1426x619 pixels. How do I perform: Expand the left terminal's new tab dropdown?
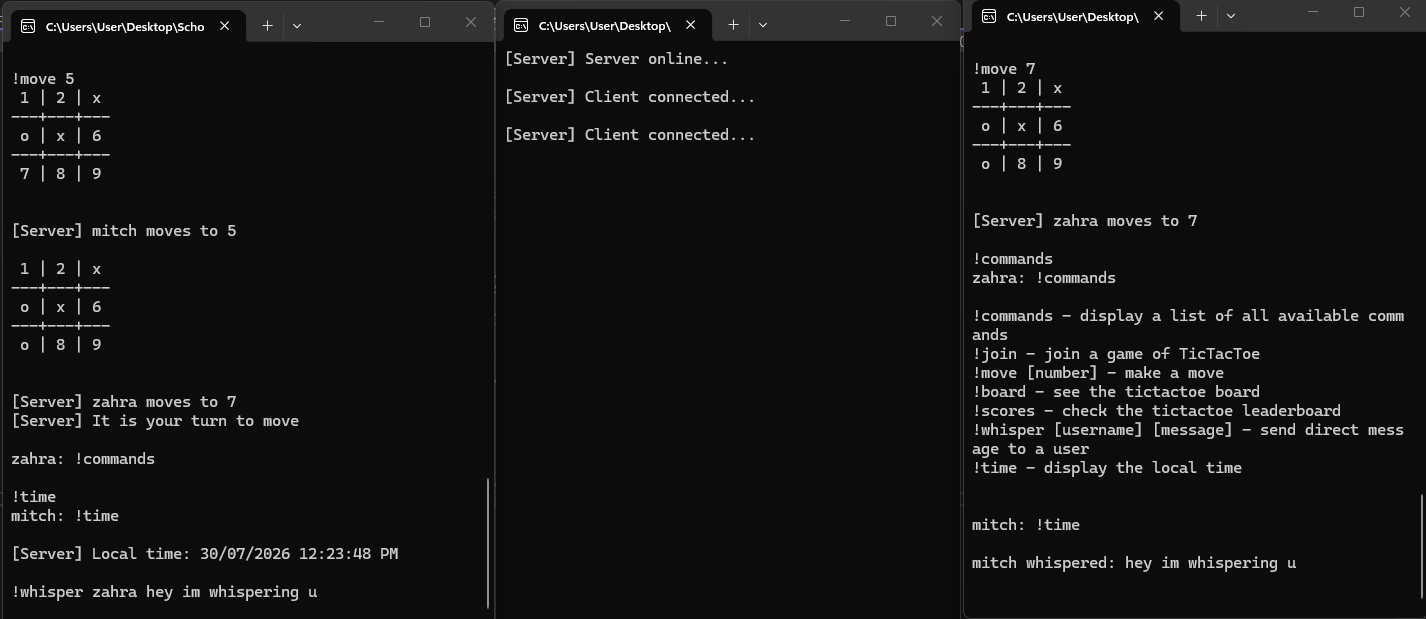pyautogui.click(x=297, y=26)
